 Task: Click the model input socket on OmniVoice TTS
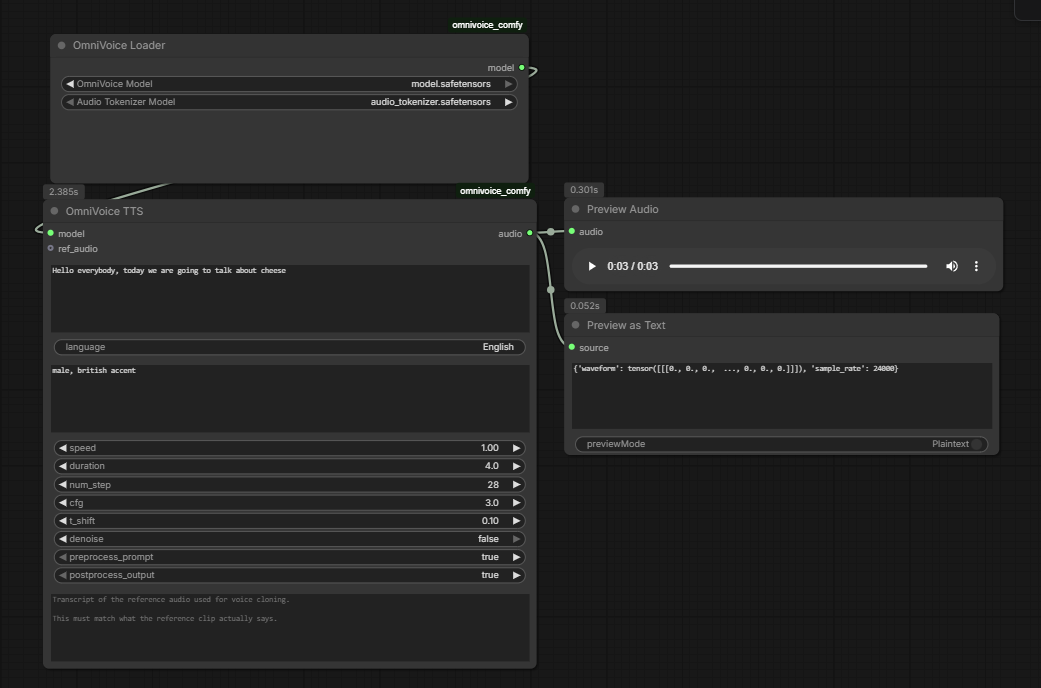coord(50,233)
